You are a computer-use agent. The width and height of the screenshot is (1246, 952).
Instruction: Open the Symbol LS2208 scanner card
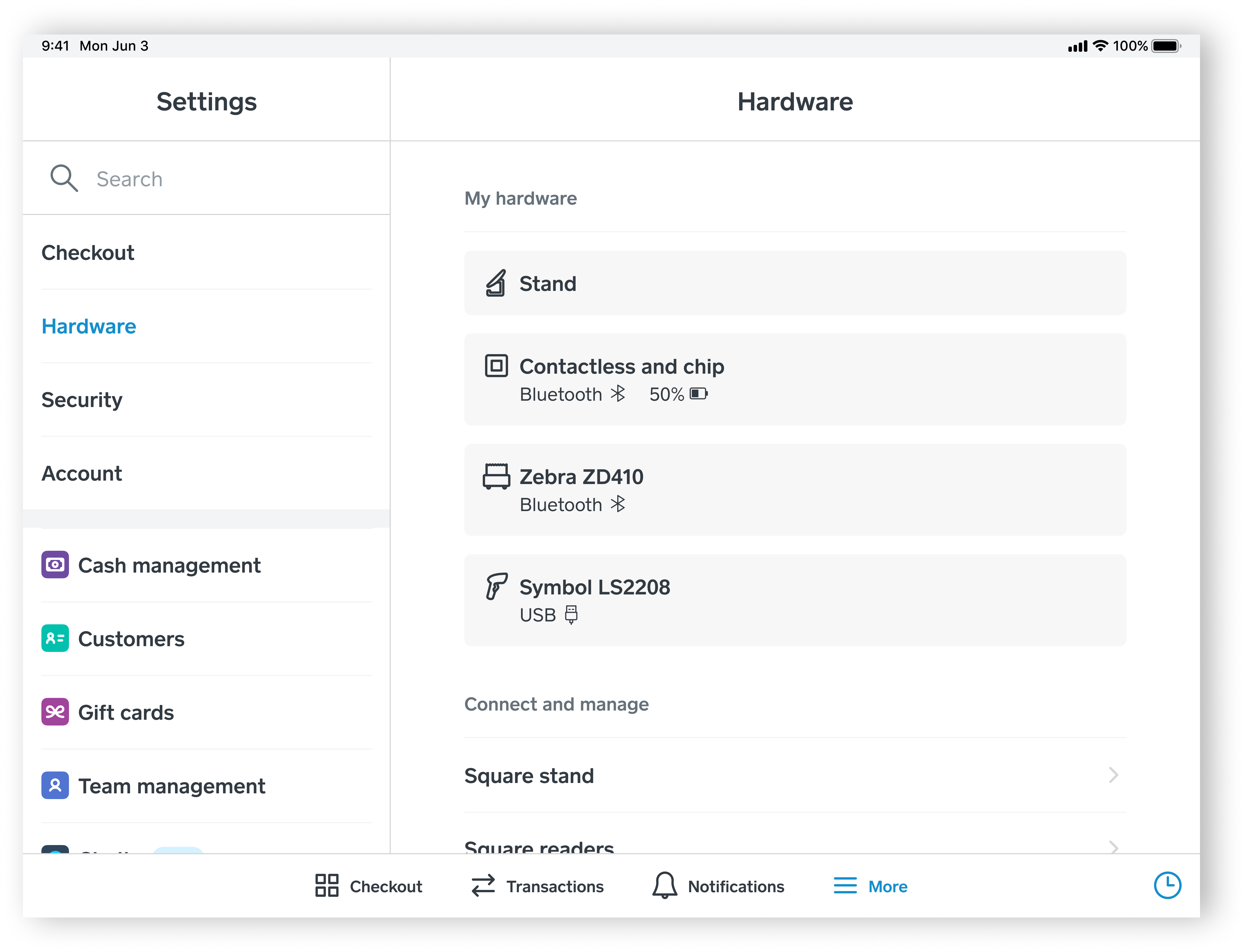click(x=795, y=600)
